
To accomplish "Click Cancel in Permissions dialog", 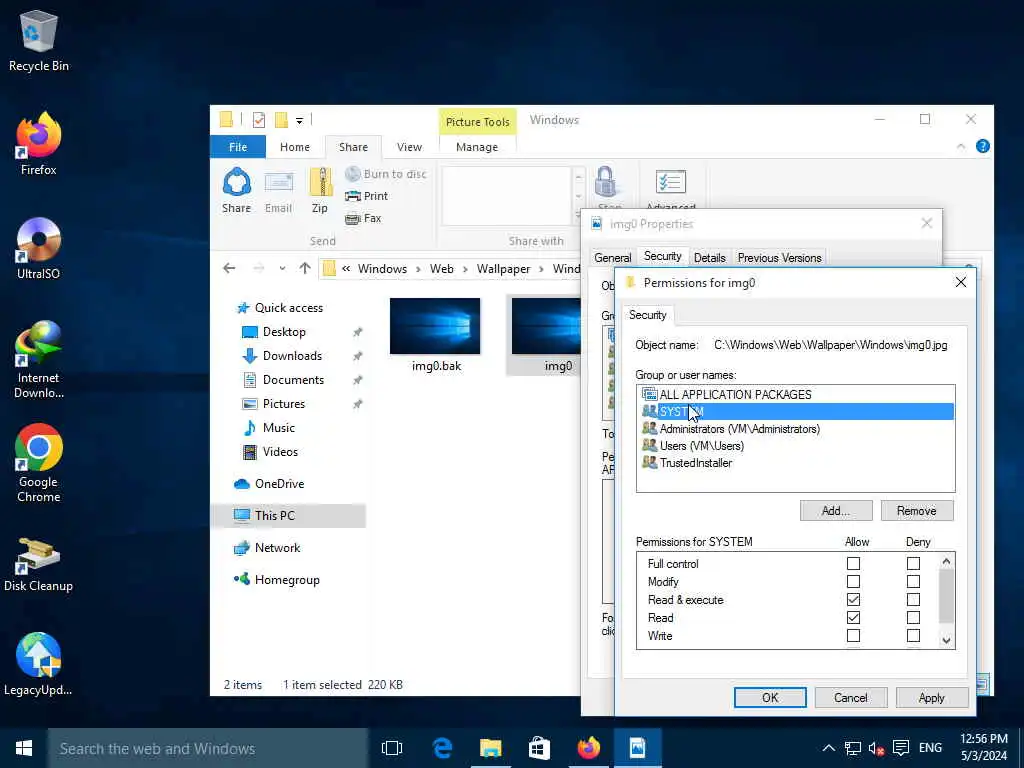I will click(x=850, y=697).
